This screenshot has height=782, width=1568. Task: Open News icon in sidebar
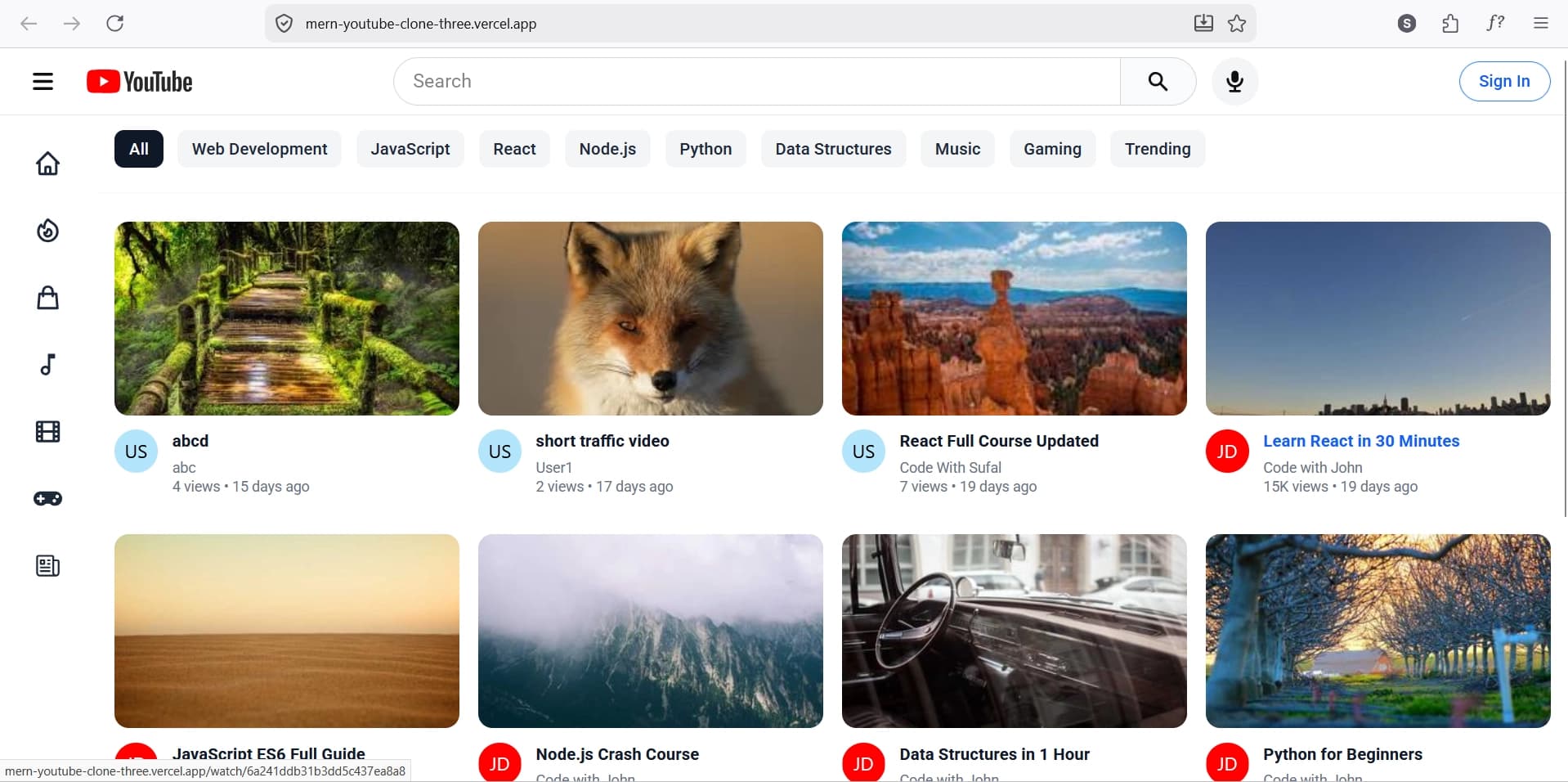pos(48,566)
